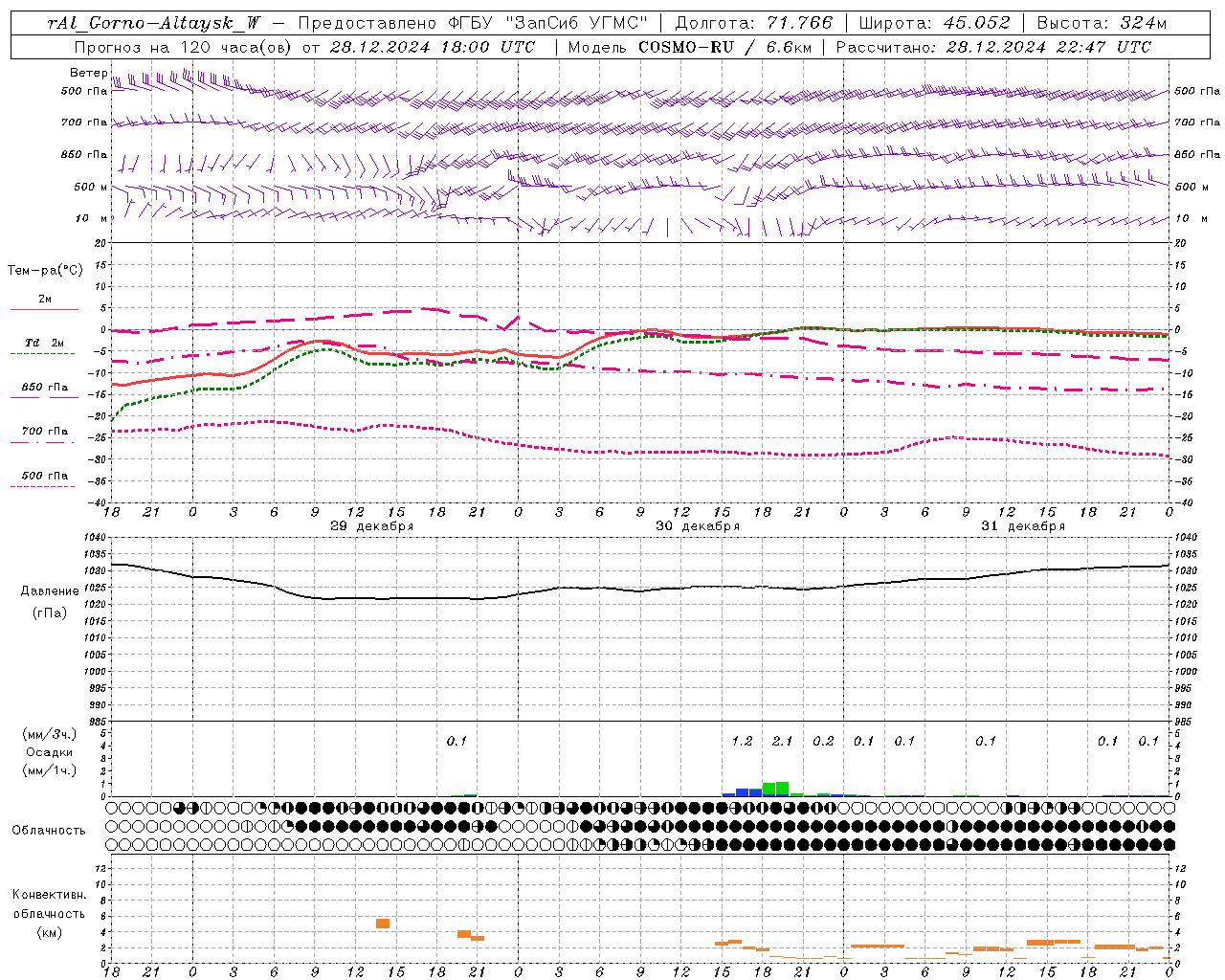Select the latitude value Широта: 45.052

click(934, 23)
